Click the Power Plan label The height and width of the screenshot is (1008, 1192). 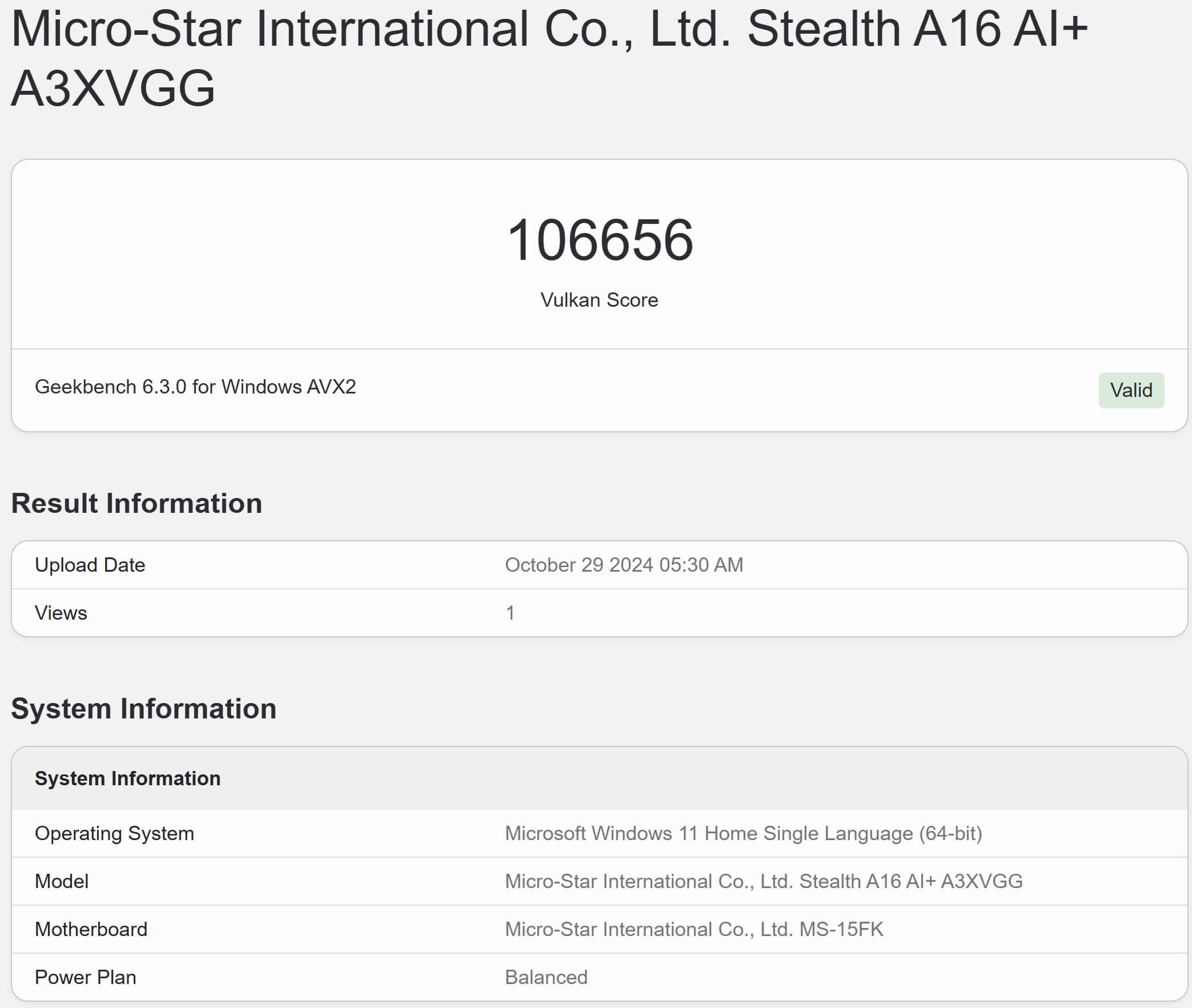point(86,977)
